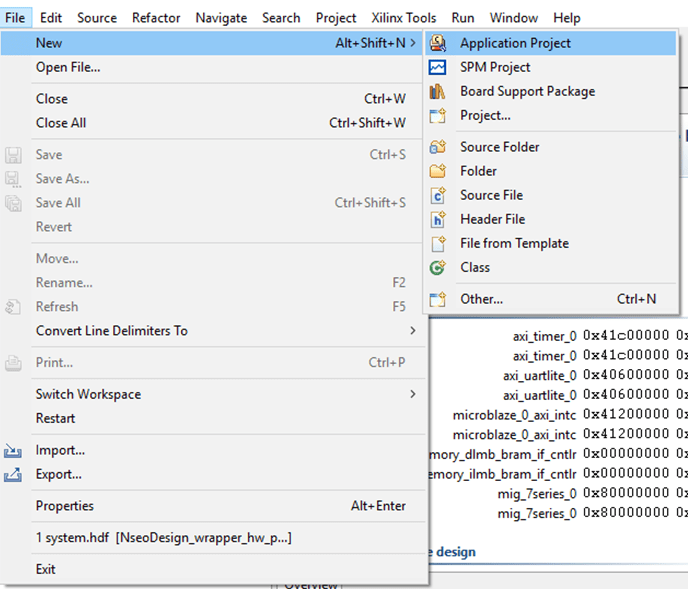
Task: Click the Header File icon
Action: [x=437, y=219]
